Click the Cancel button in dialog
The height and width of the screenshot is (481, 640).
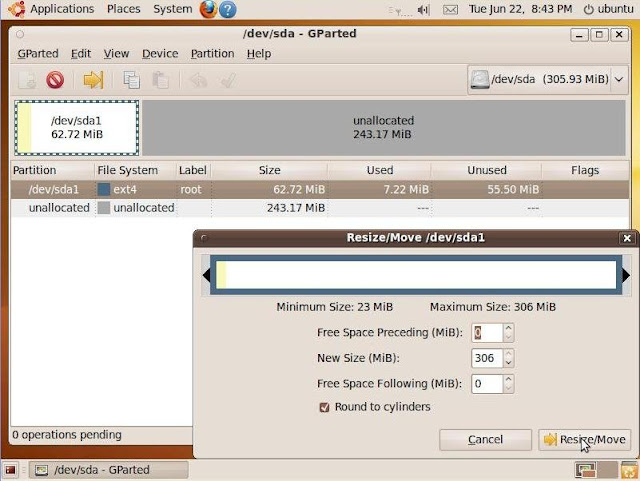(485, 440)
